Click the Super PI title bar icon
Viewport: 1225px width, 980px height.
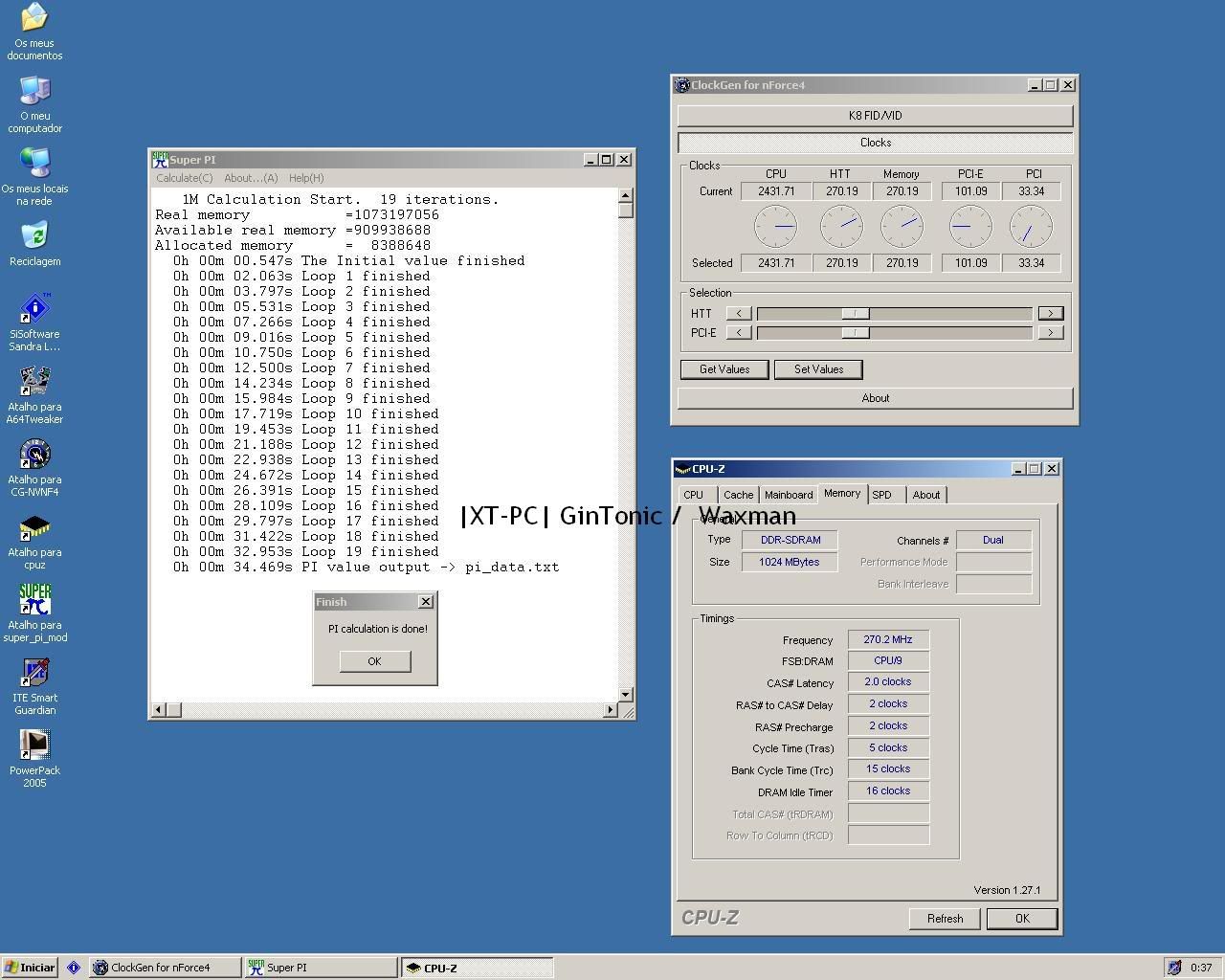coord(160,160)
